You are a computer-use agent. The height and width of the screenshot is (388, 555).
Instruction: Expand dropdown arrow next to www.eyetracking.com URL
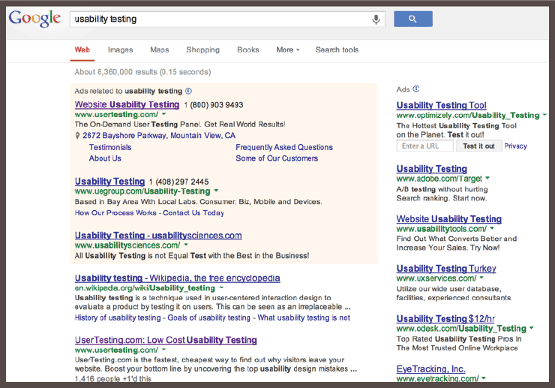[x=484, y=378]
